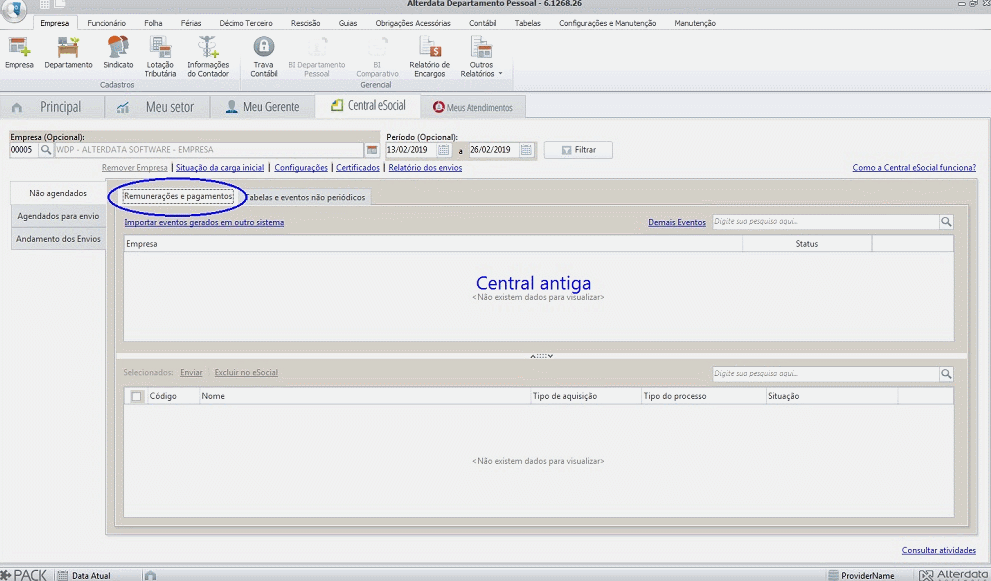
Task: Focus the upper grid search box
Action: 826,222
